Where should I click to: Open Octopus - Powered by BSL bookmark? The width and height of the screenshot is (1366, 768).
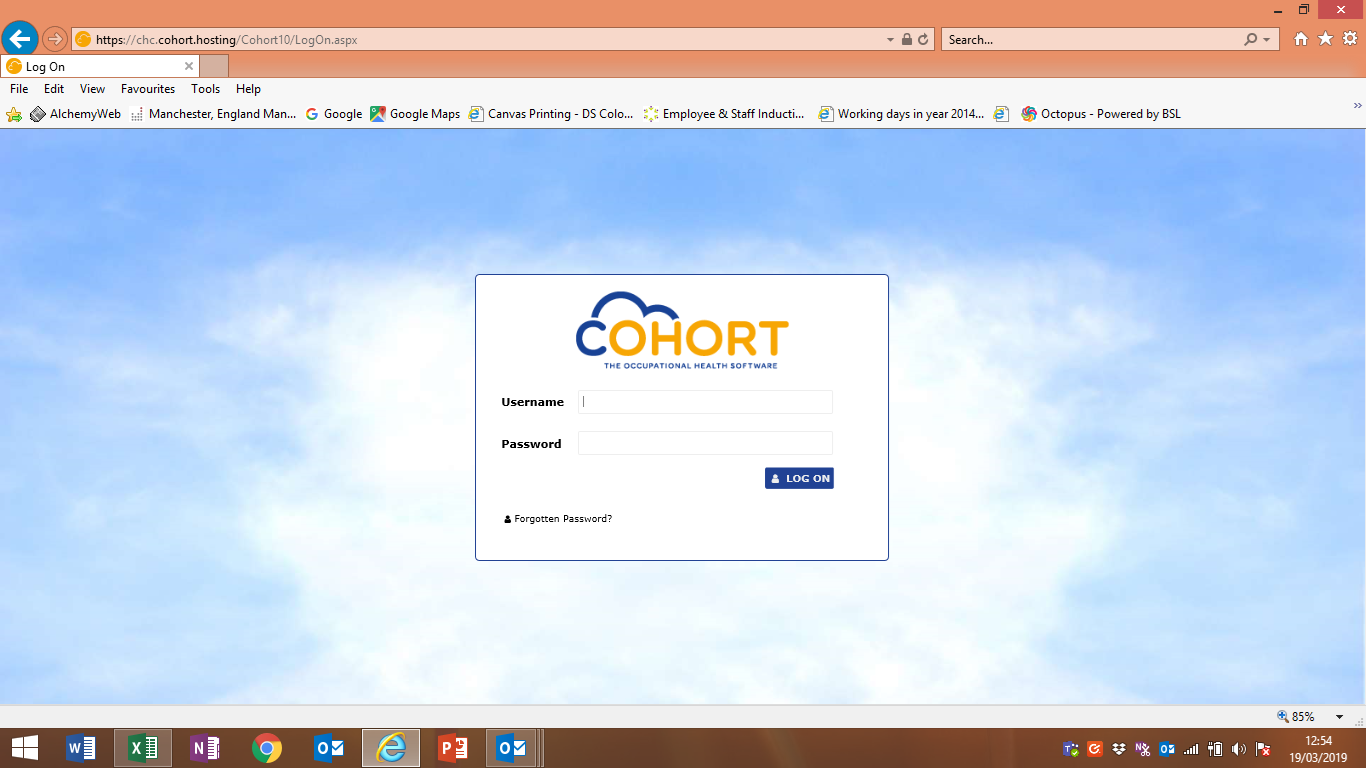(x=1101, y=114)
